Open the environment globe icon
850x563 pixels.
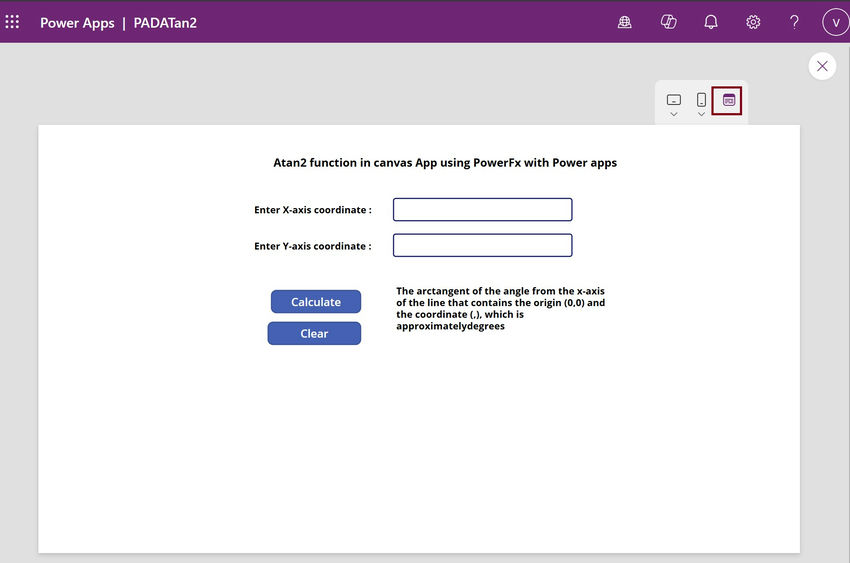(x=624, y=22)
